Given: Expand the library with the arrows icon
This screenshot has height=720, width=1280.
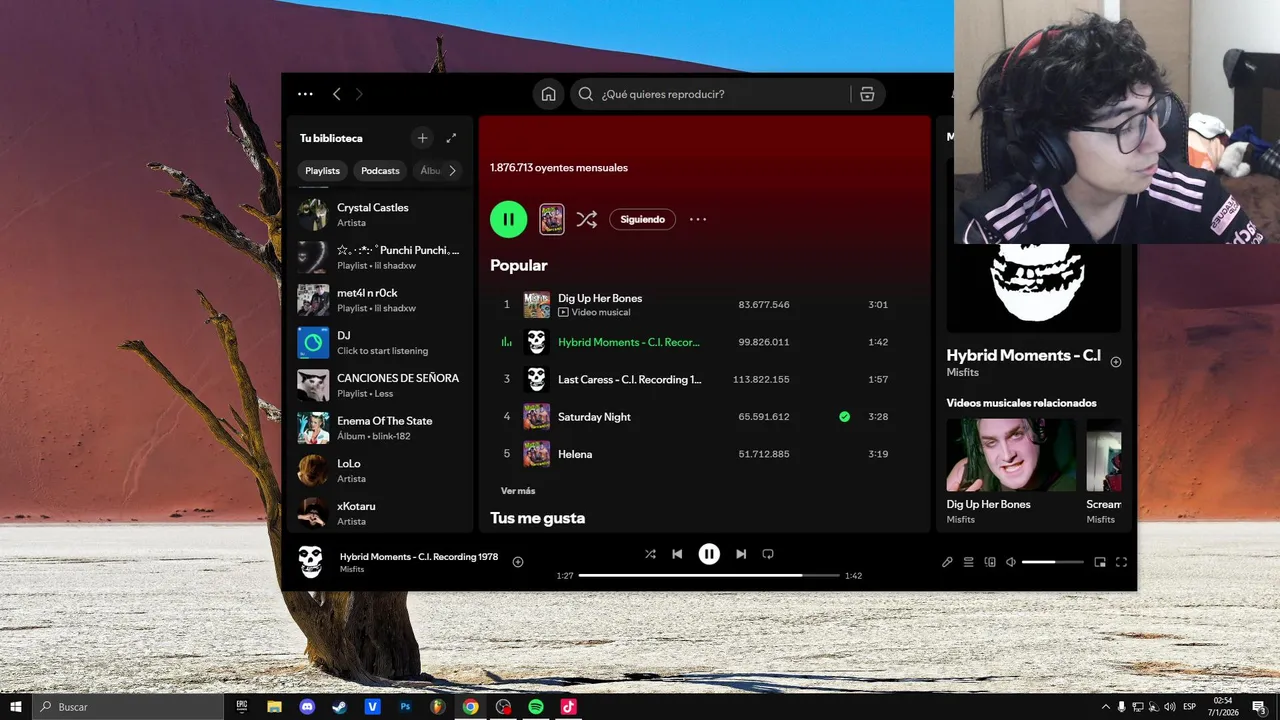Looking at the screenshot, I should coord(451,138).
